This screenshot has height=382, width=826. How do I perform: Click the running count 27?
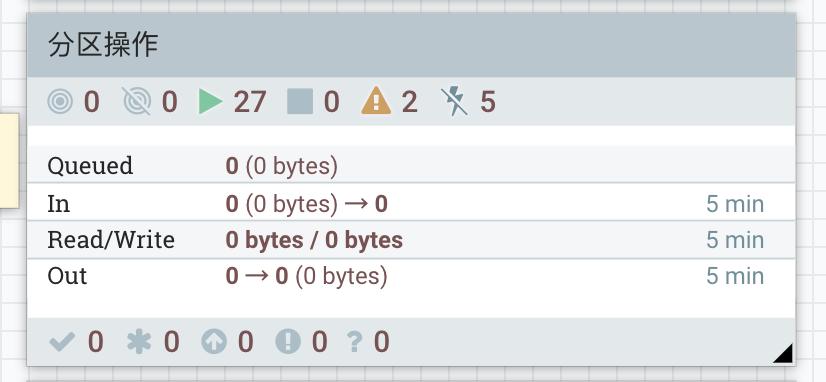coord(250,101)
